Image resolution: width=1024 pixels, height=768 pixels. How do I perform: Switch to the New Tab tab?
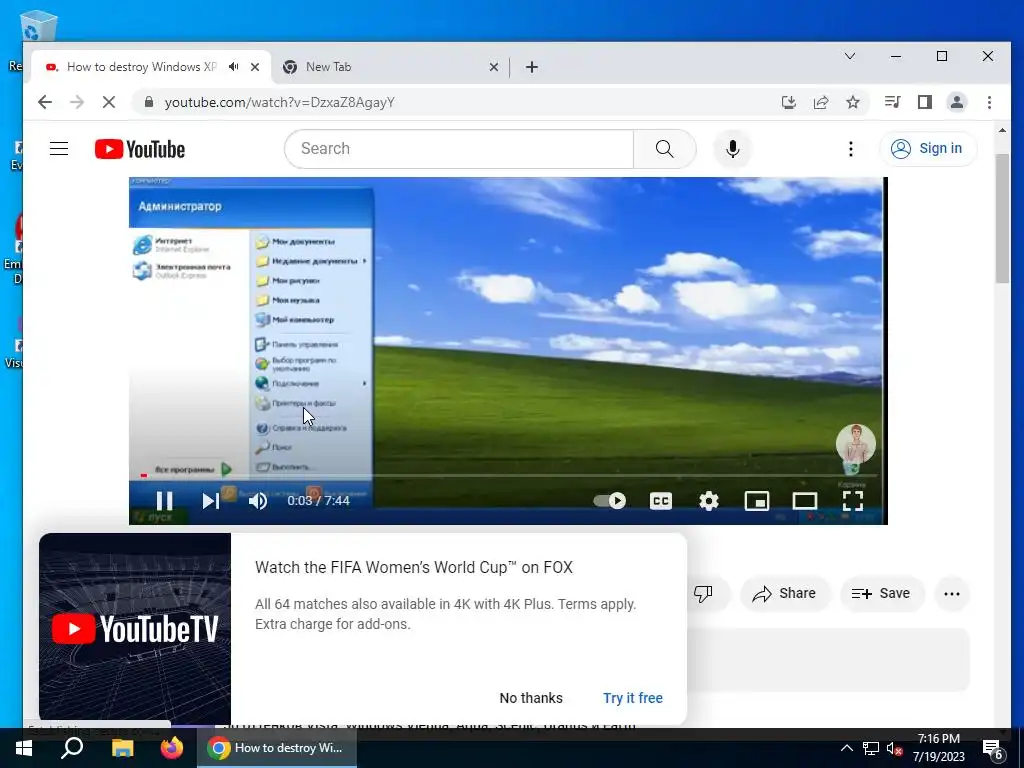pyautogui.click(x=391, y=67)
